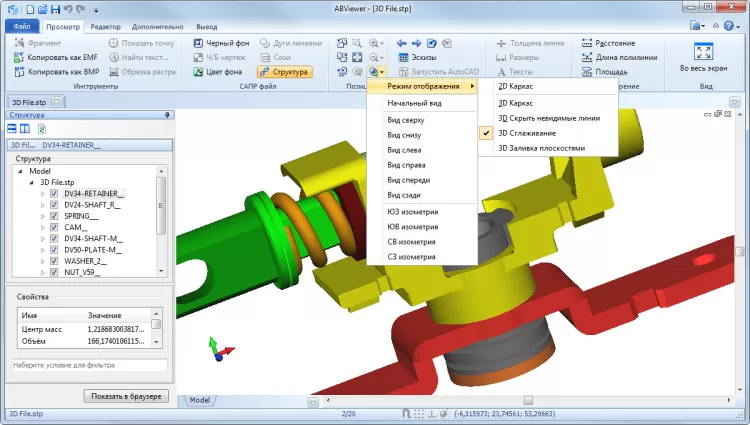750x425 pixels.
Task: Uncheck the DV24-SHAFT_R__ checkbox
Action: point(54,205)
